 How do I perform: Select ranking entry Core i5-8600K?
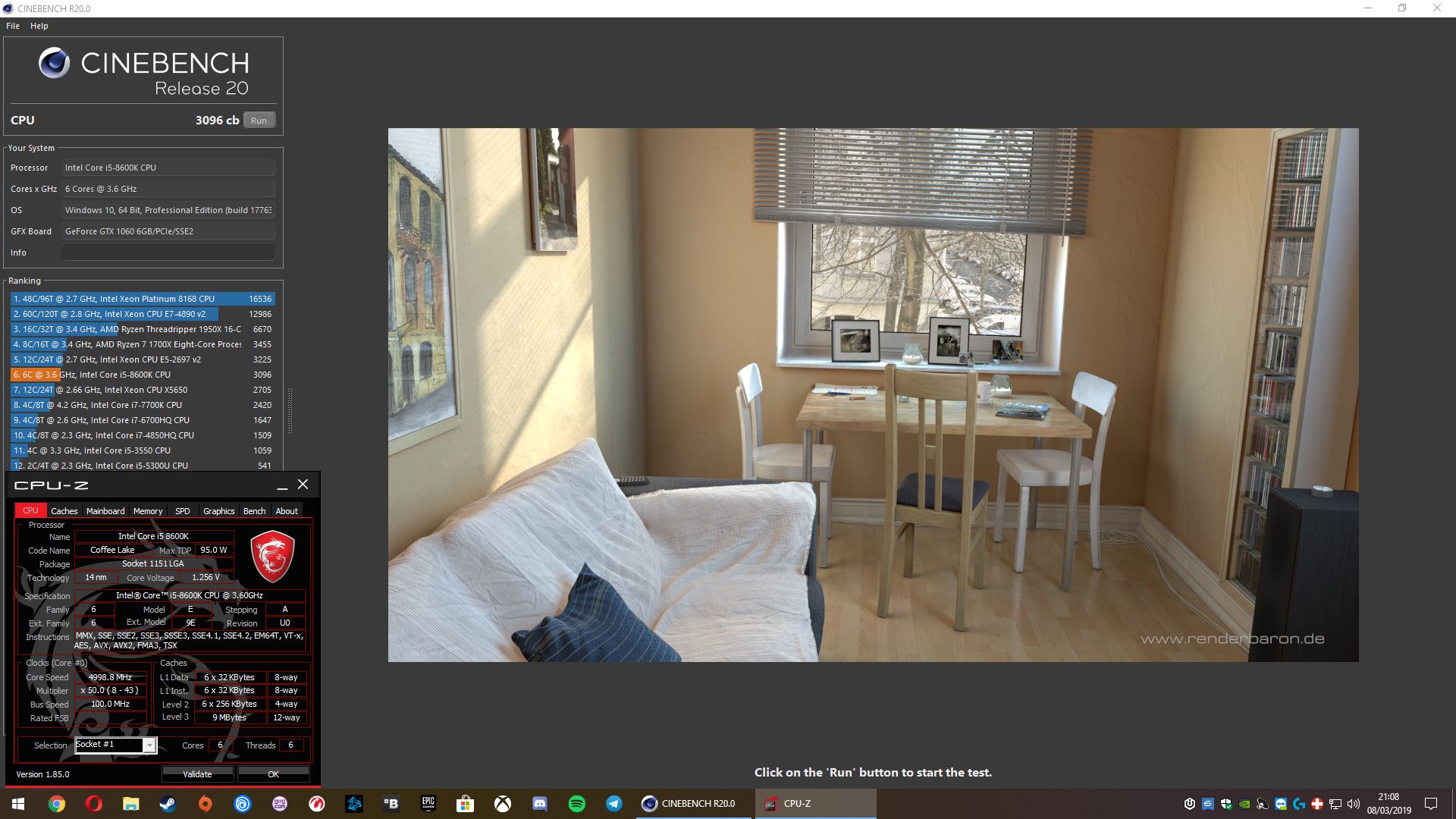143,375
